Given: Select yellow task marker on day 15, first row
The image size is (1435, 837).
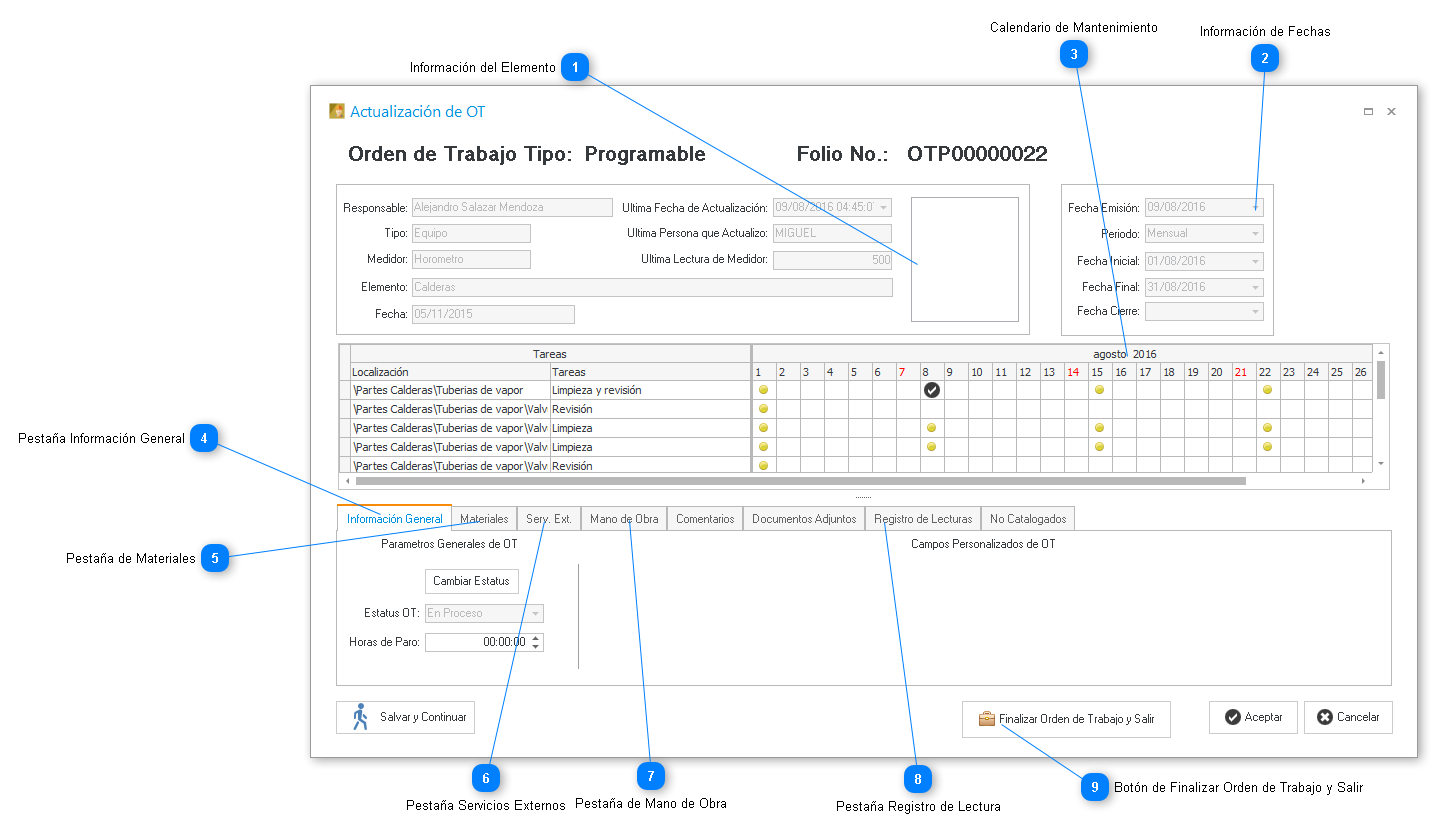Looking at the screenshot, I should point(1099,390).
